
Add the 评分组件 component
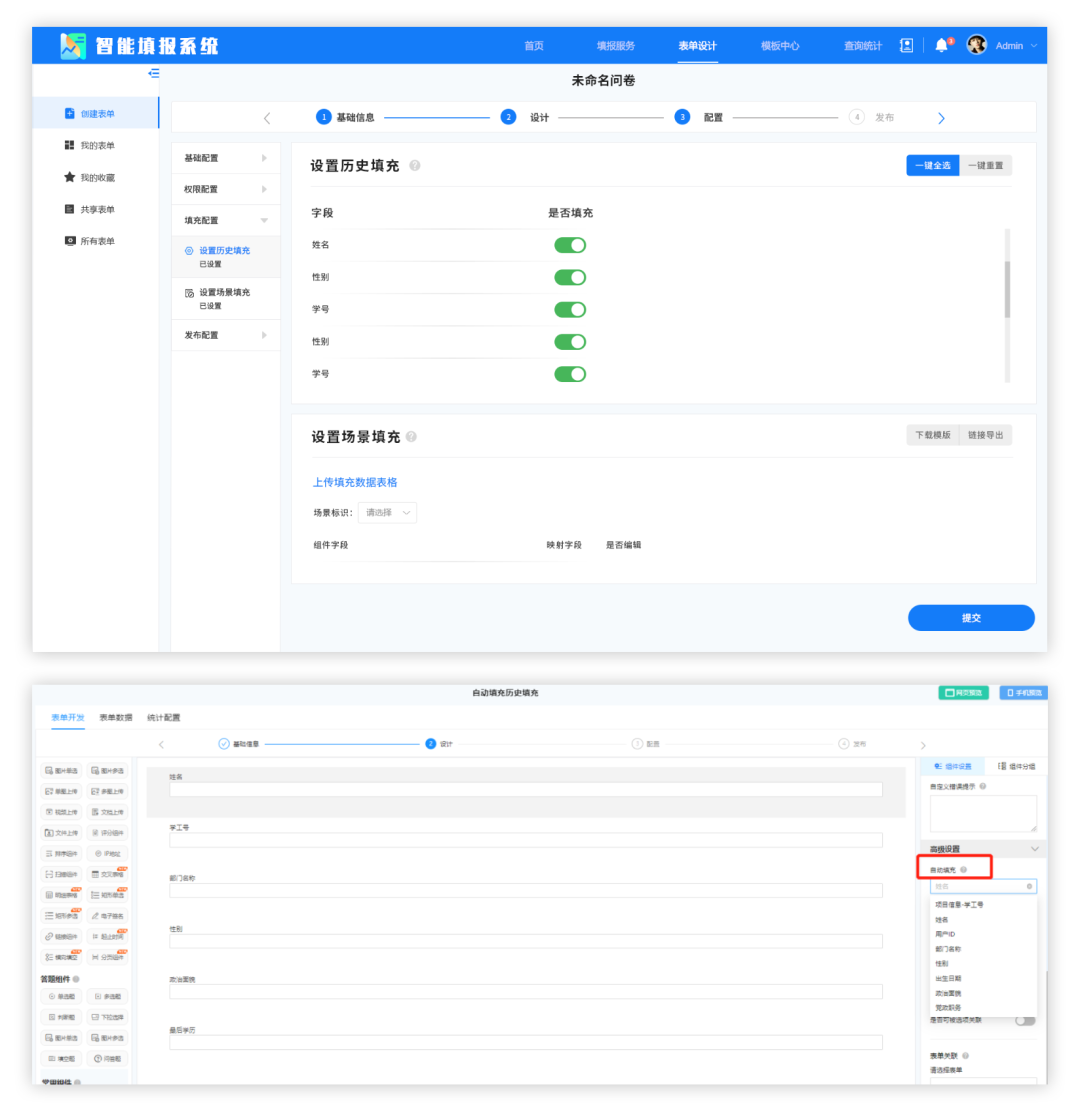click(x=108, y=832)
